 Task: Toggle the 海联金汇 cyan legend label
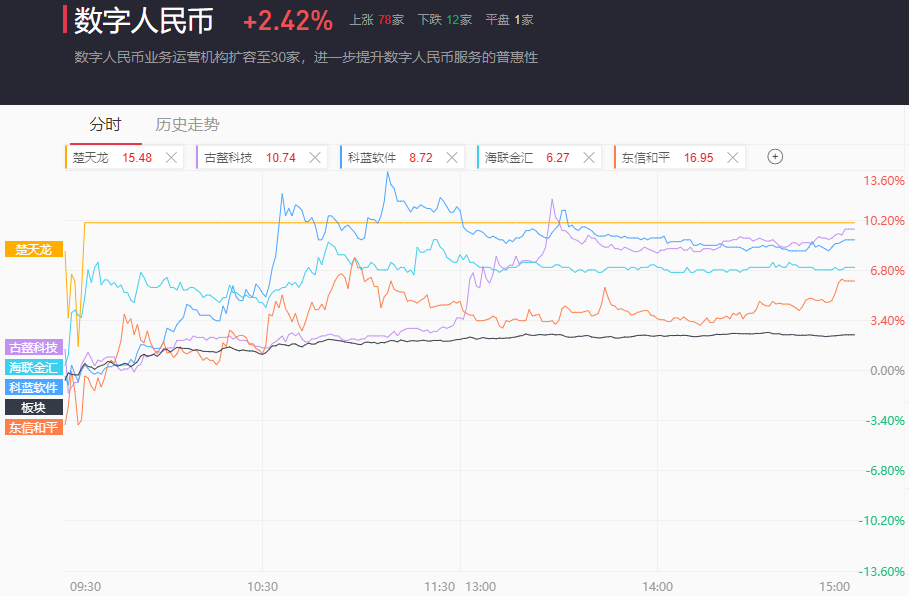34,367
